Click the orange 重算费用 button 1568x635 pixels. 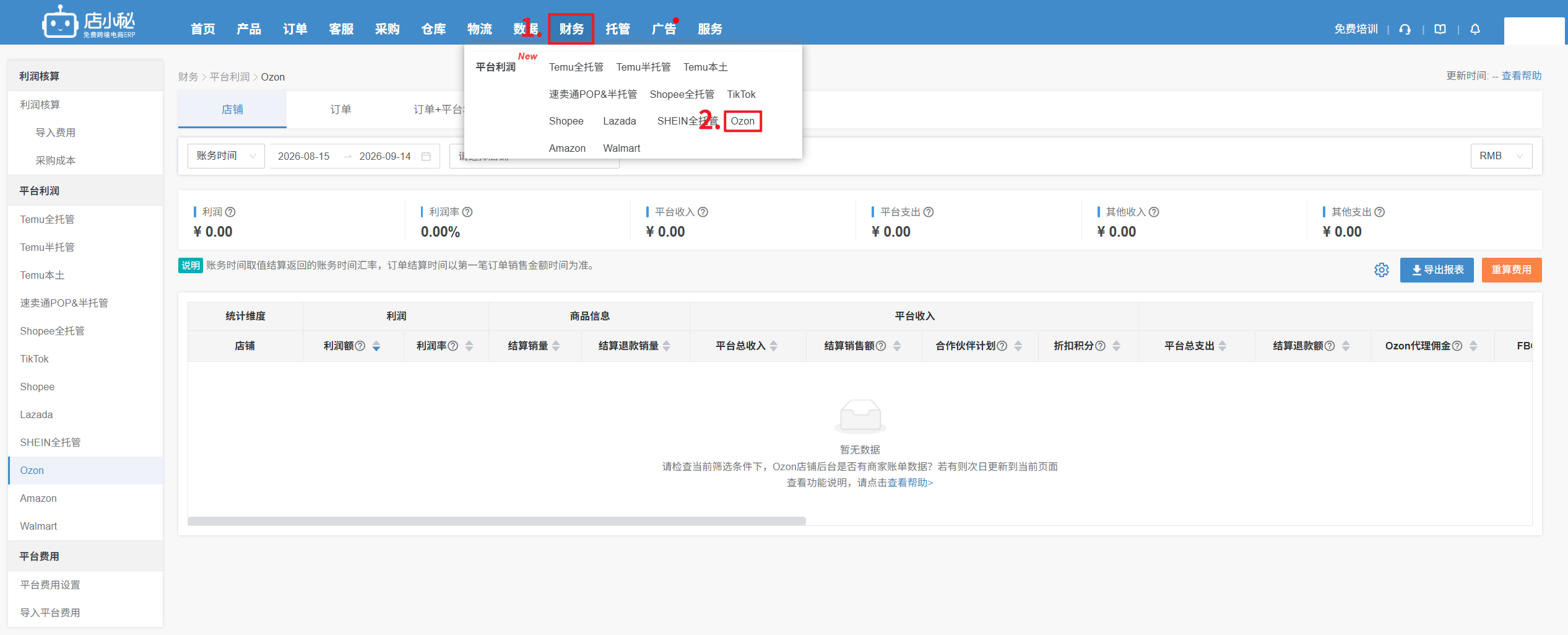[x=1512, y=270]
